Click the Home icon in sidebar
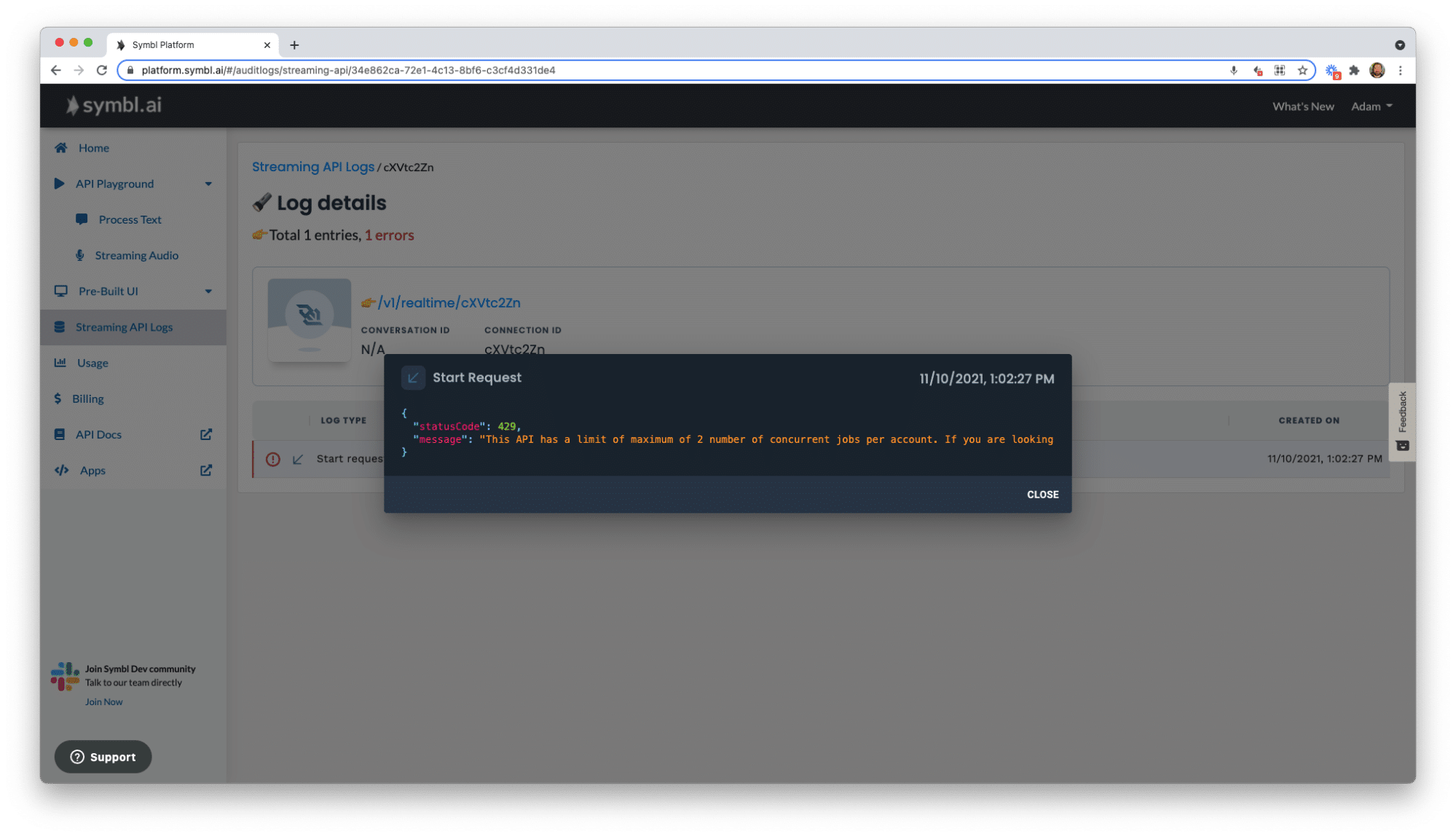 [61, 148]
